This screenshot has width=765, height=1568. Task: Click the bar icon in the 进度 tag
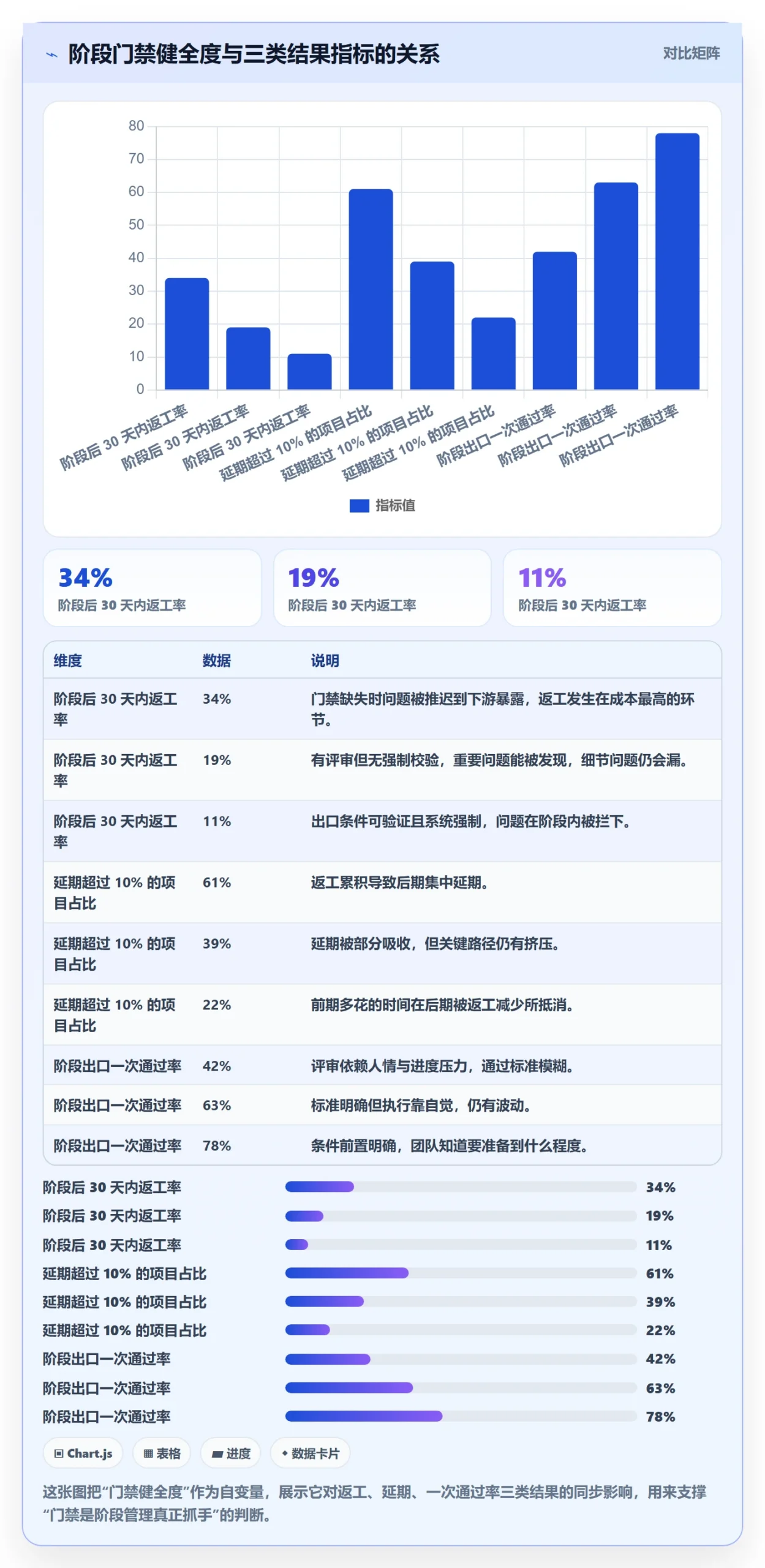click(x=217, y=1453)
